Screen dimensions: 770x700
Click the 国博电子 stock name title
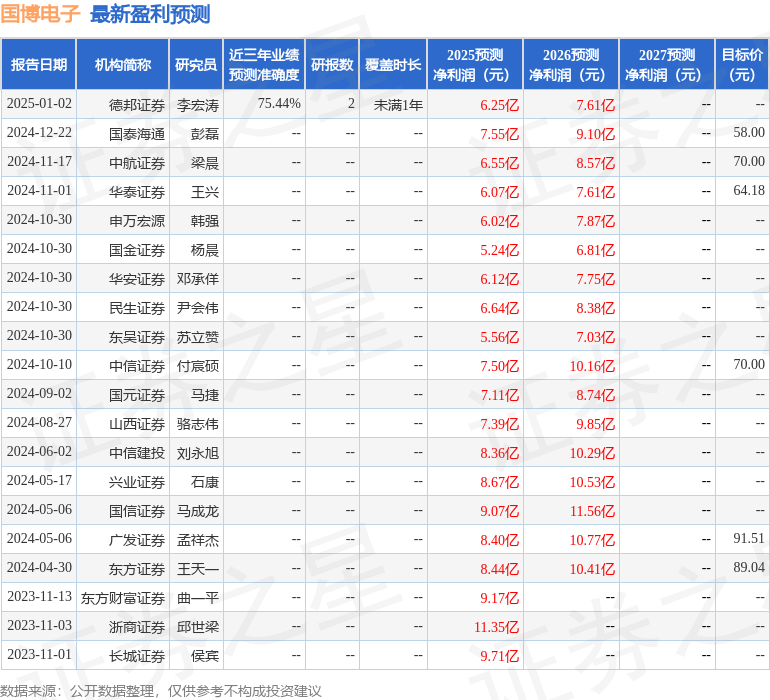40,14
